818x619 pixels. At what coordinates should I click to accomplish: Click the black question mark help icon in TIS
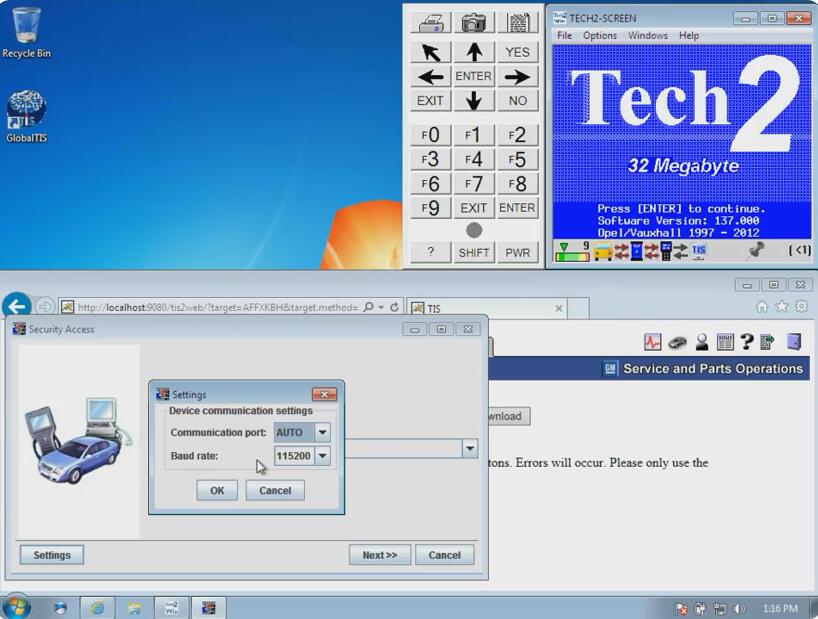pos(747,342)
